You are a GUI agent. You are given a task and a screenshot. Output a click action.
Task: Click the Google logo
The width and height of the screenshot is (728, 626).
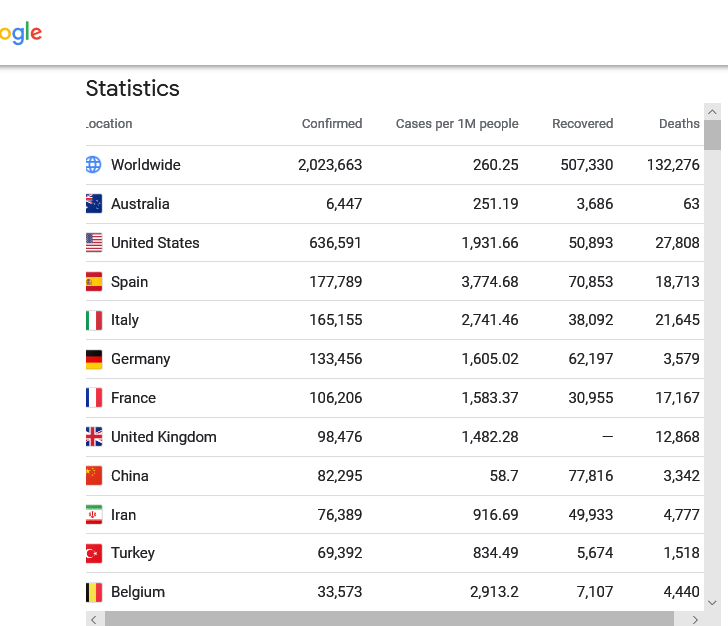pyautogui.click(x=20, y=33)
